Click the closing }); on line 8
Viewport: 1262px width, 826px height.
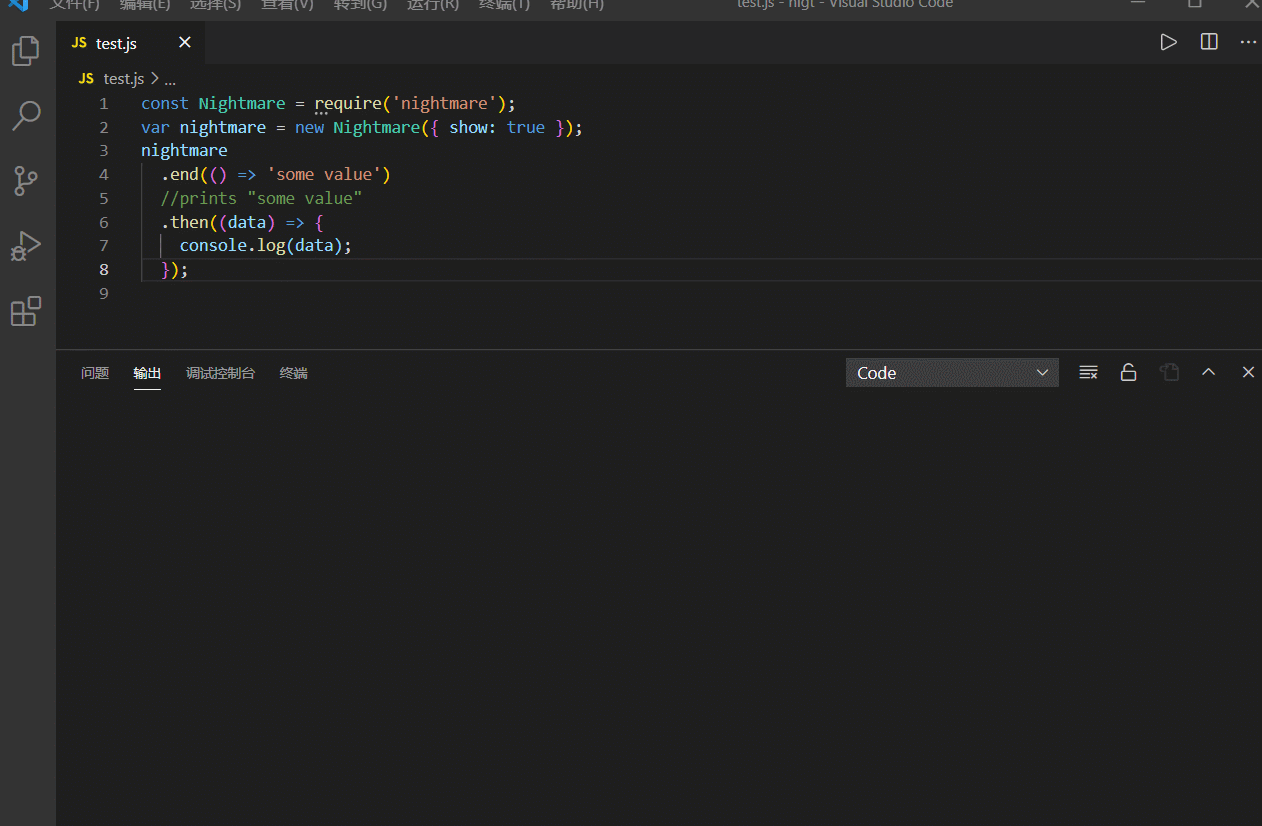tap(175, 270)
